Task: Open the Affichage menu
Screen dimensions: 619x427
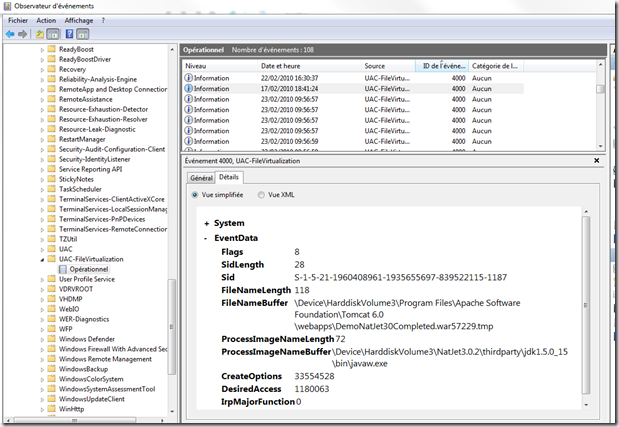Action: coord(79,21)
